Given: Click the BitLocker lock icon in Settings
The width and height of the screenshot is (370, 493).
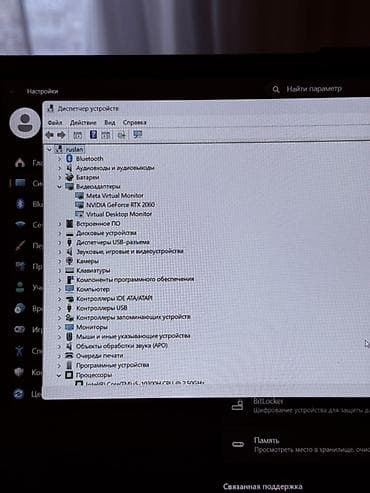Looking at the screenshot, I should [x=237, y=406].
